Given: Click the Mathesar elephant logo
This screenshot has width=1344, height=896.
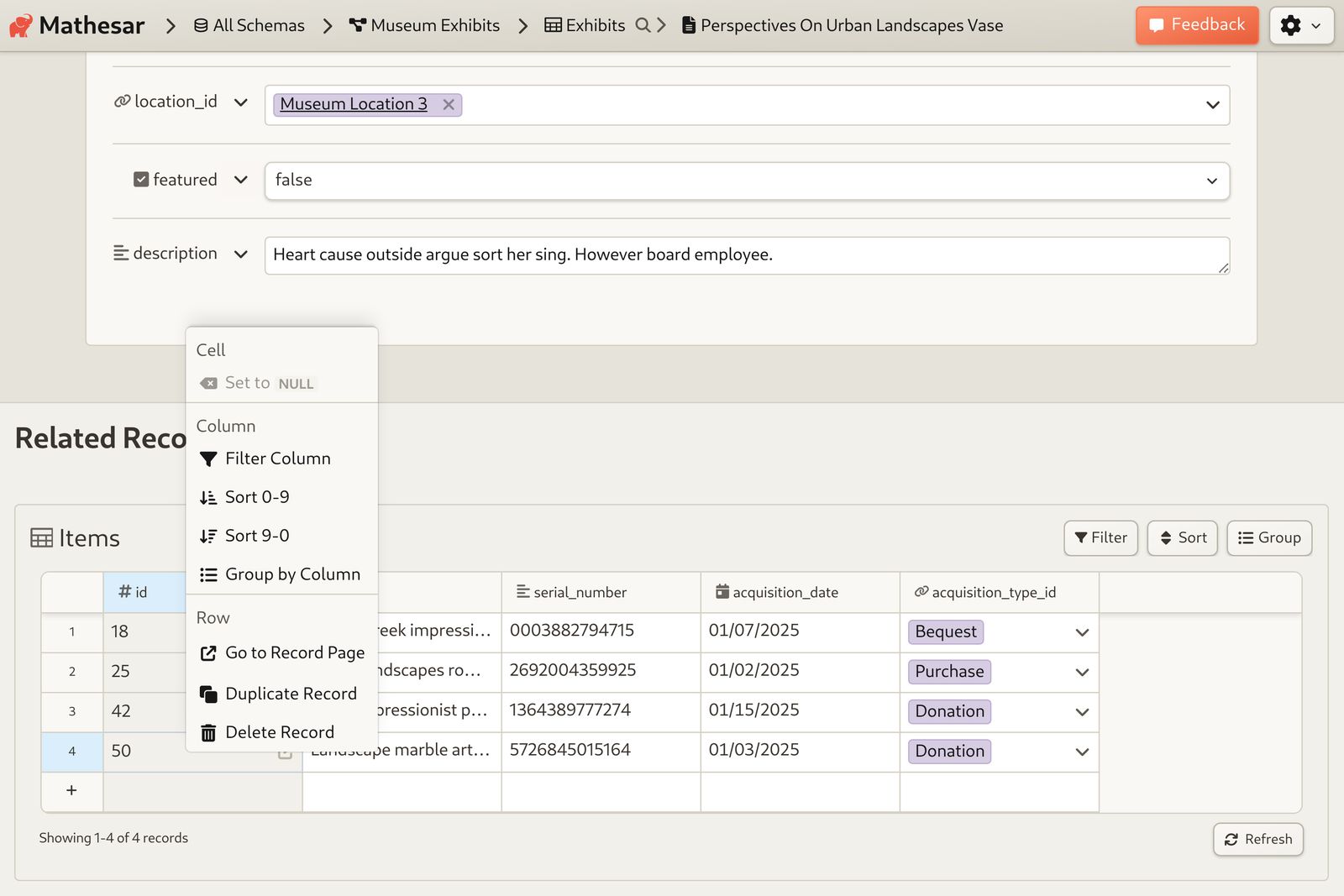Looking at the screenshot, I should click(x=21, y=25).
